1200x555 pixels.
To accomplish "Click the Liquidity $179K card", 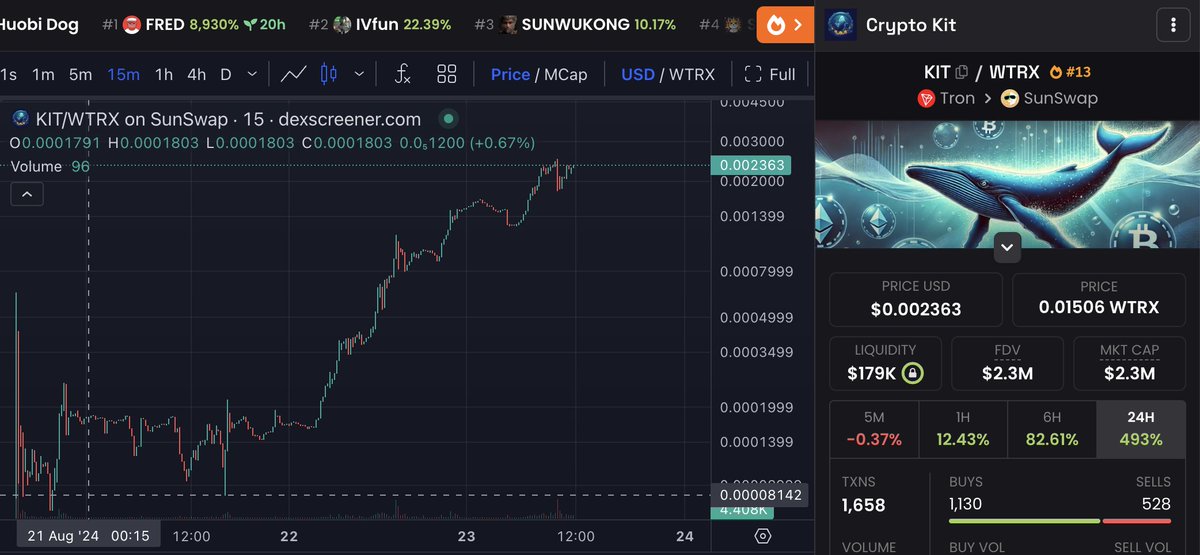I will [x=885, y=364].
